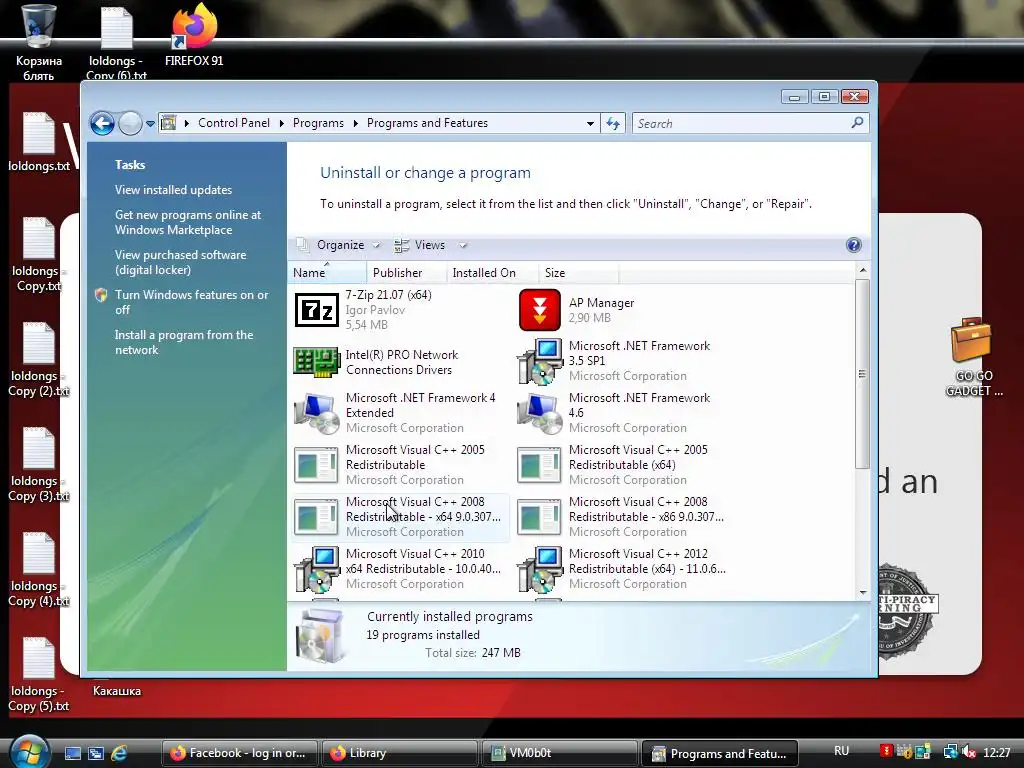The width and height of the screenshot is (1024, 768).
Task: Open the loldongs.txt desktop file
Action: pyautogui.click(x=39, y=142)
